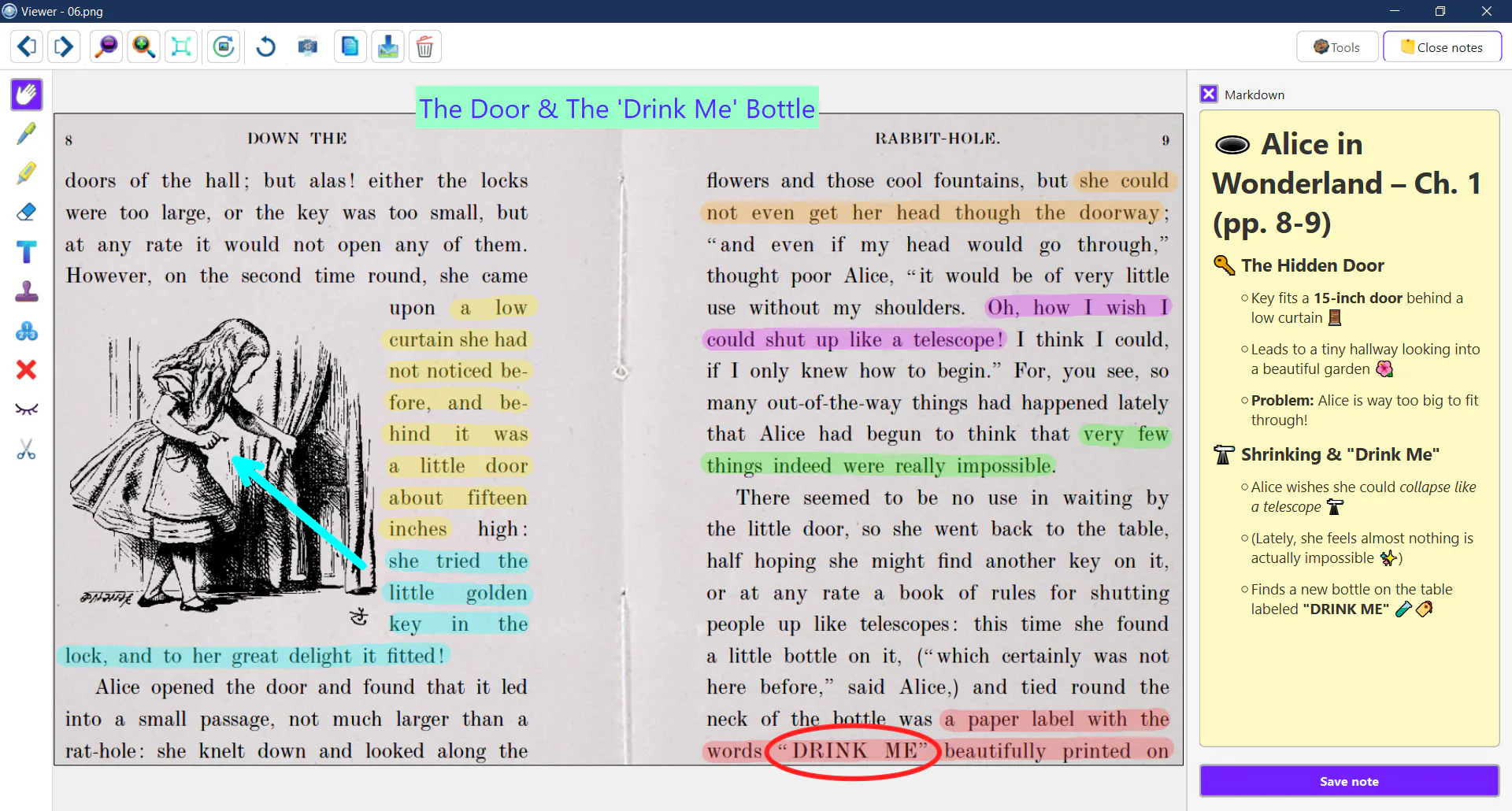Viewport: 1512px width, 811px height.
Task: Select the pen drawing tool
Action: click(27, 134)
